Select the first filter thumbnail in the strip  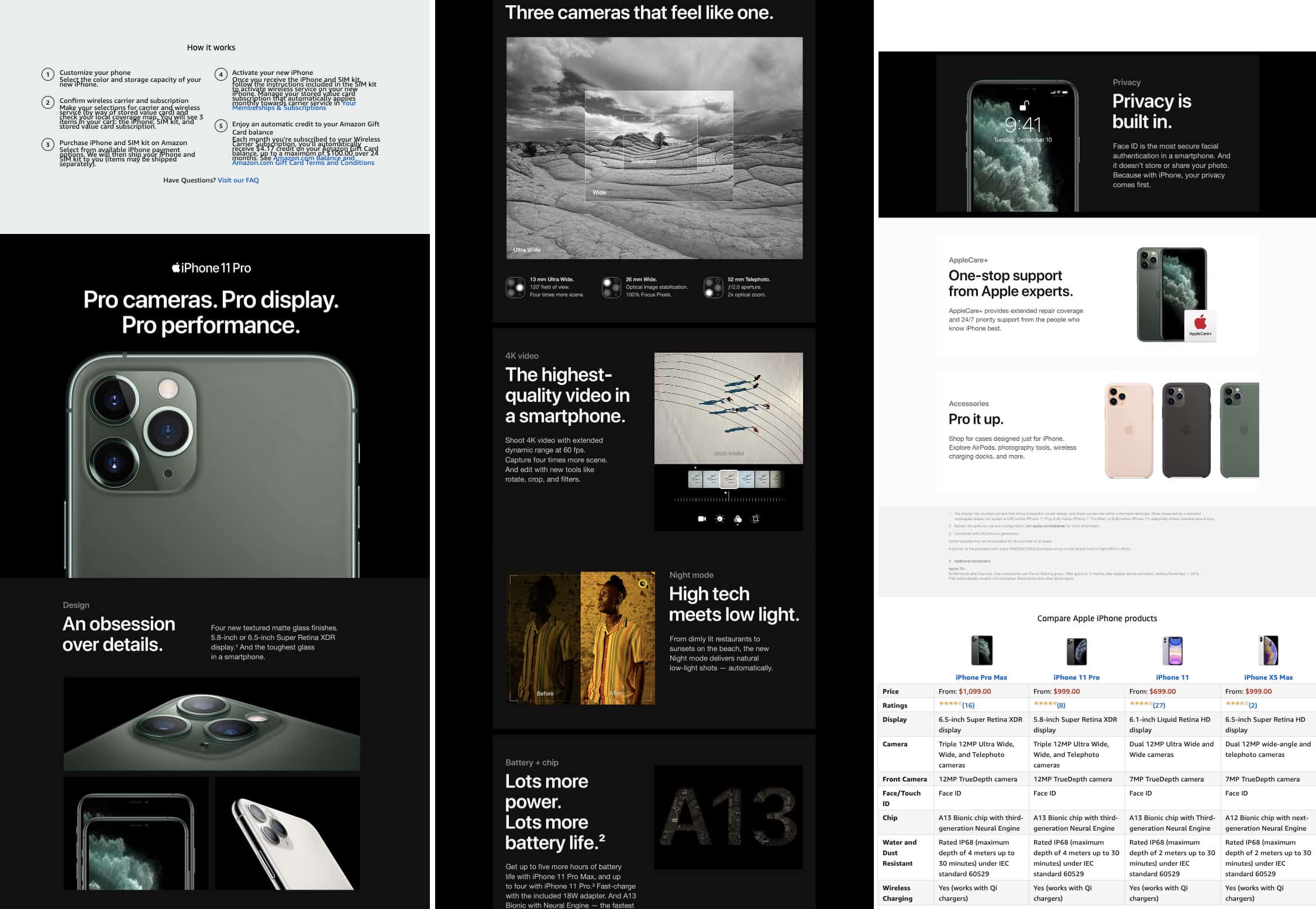(695, 479)
